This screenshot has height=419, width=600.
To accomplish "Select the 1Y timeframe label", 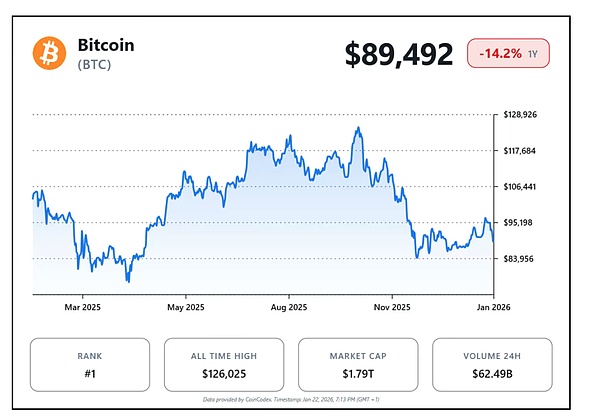I will (x=535, y=53).
